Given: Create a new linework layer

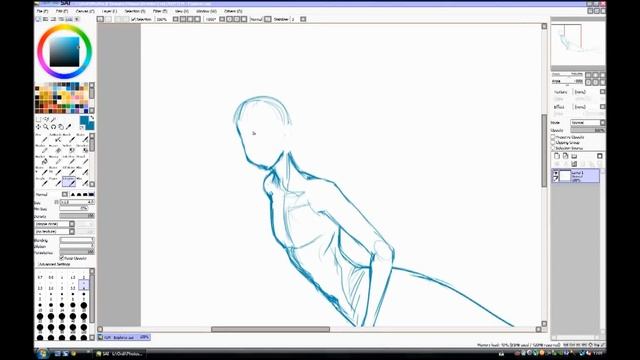Looking at the screenshot, I should (565, 156).
